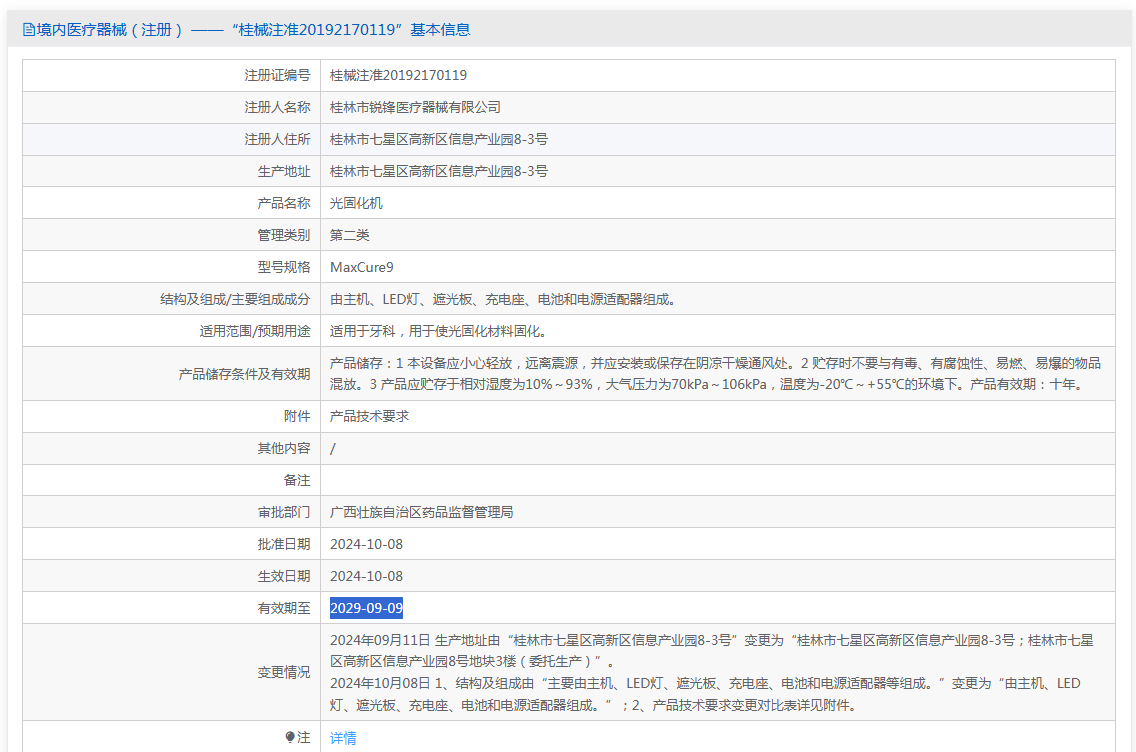Click the product name 光固化机
This screenshot has height=752, width=1136.
point(356,203)
